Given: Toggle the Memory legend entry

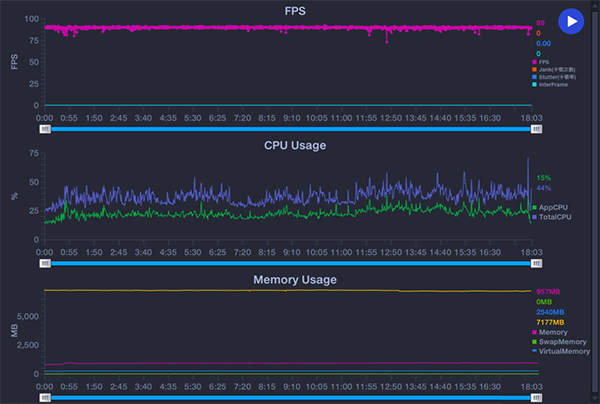Looking at the screenshot, I should click(552, 332).
